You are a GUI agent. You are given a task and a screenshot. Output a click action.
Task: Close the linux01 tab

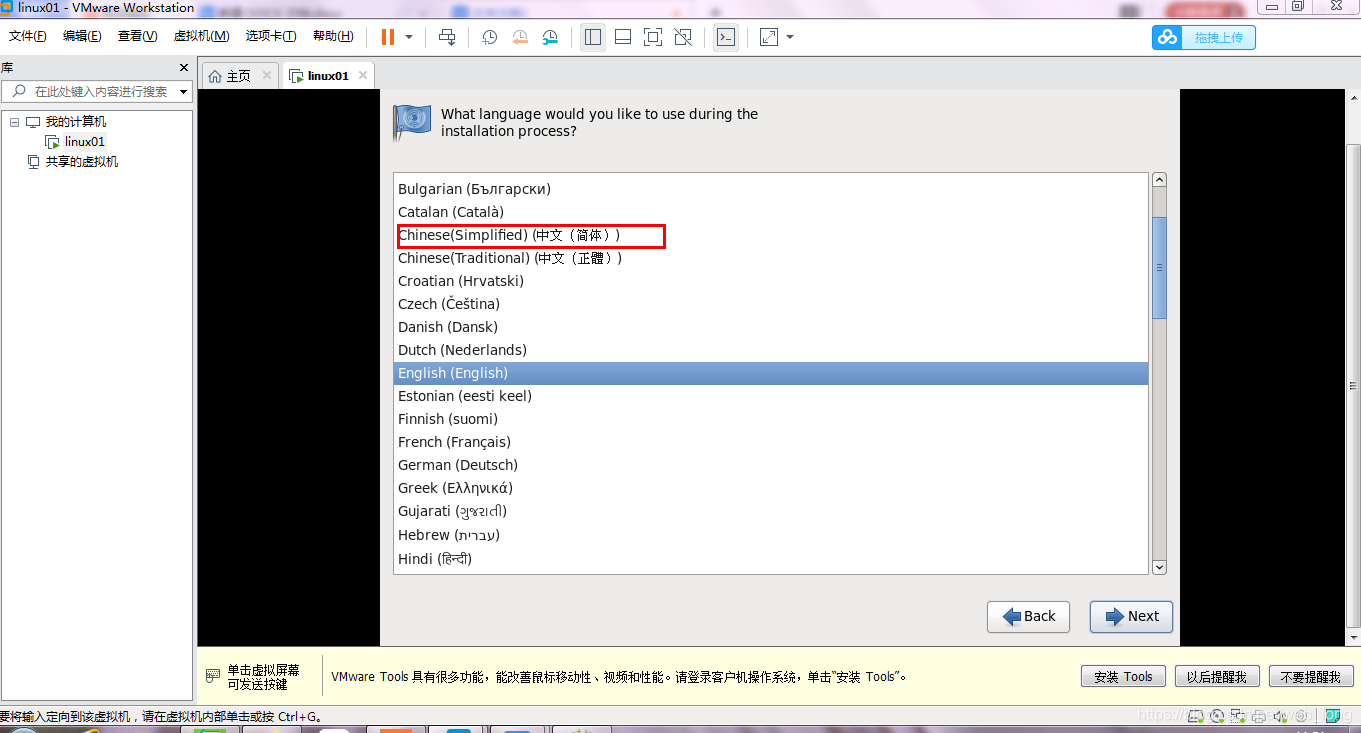pos(363,75)
